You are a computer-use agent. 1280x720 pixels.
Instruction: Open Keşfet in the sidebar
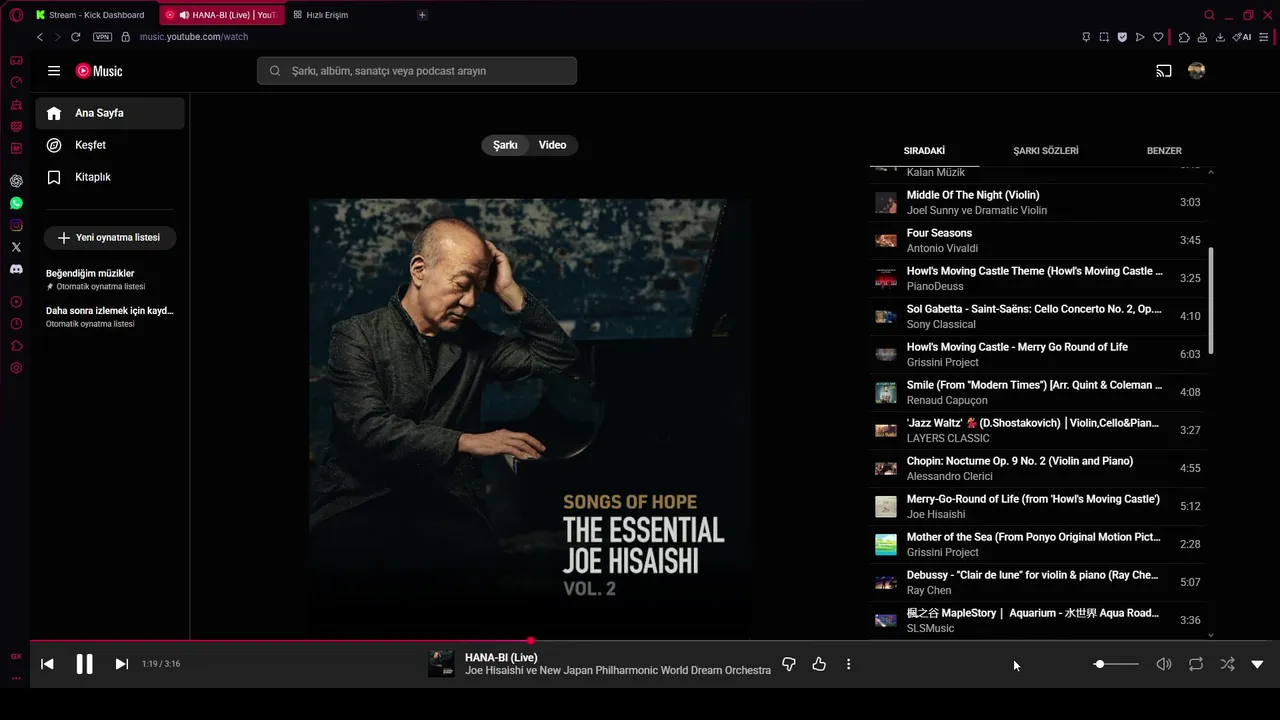tap(110, 145)
